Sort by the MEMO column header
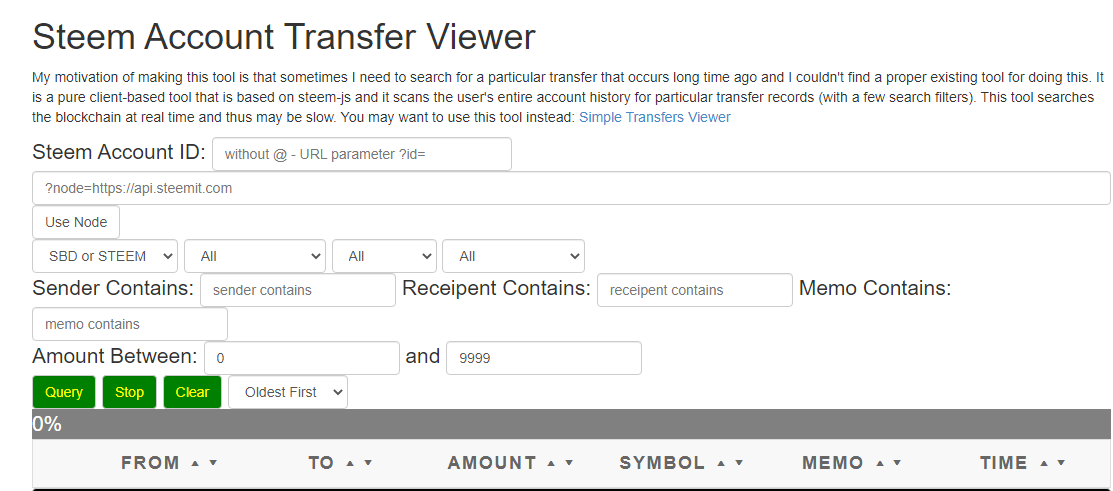The height and width of the screenshot is (491, 1113). [833, 463]
